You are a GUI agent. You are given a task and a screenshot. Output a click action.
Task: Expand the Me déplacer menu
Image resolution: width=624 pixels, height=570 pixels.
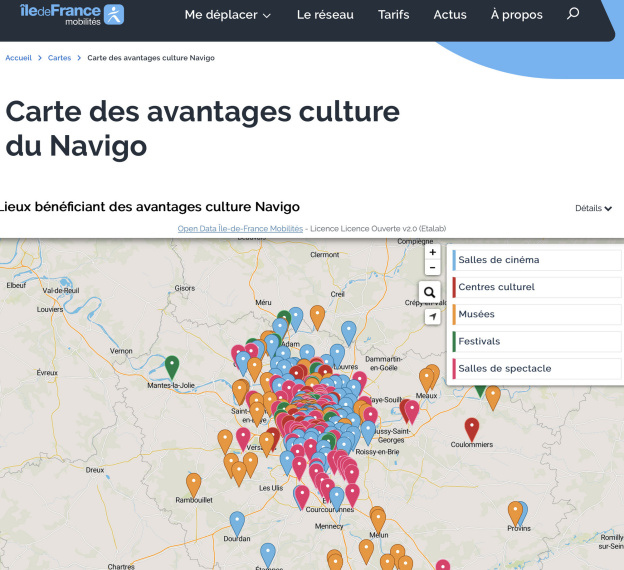tap(228, 15)
